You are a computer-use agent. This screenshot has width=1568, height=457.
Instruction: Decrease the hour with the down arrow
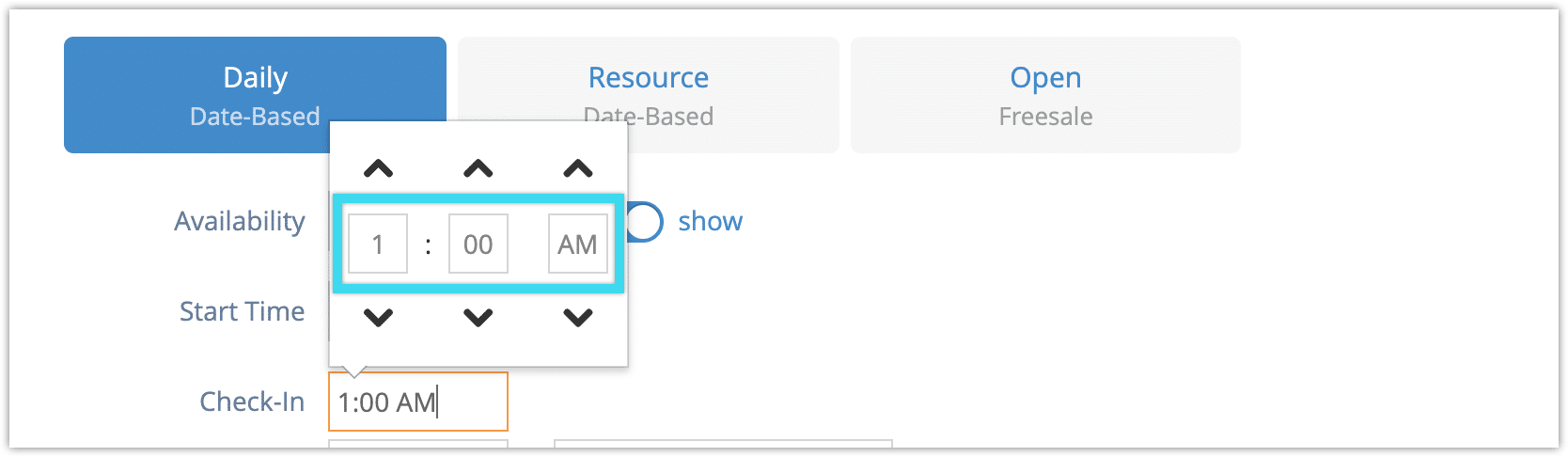click(x=378, y=318)
